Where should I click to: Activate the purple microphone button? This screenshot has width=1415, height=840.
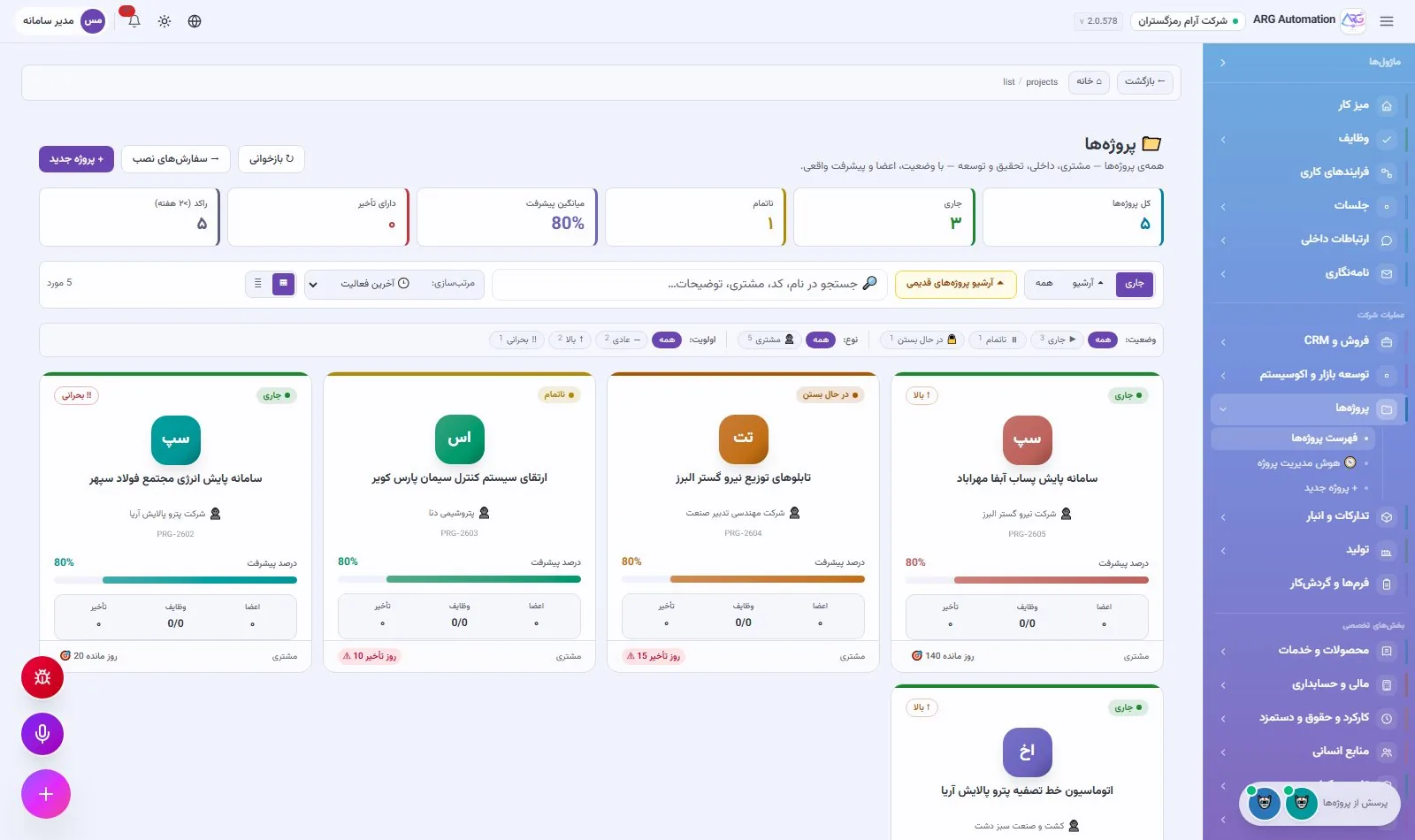click(x=42, y=734)
